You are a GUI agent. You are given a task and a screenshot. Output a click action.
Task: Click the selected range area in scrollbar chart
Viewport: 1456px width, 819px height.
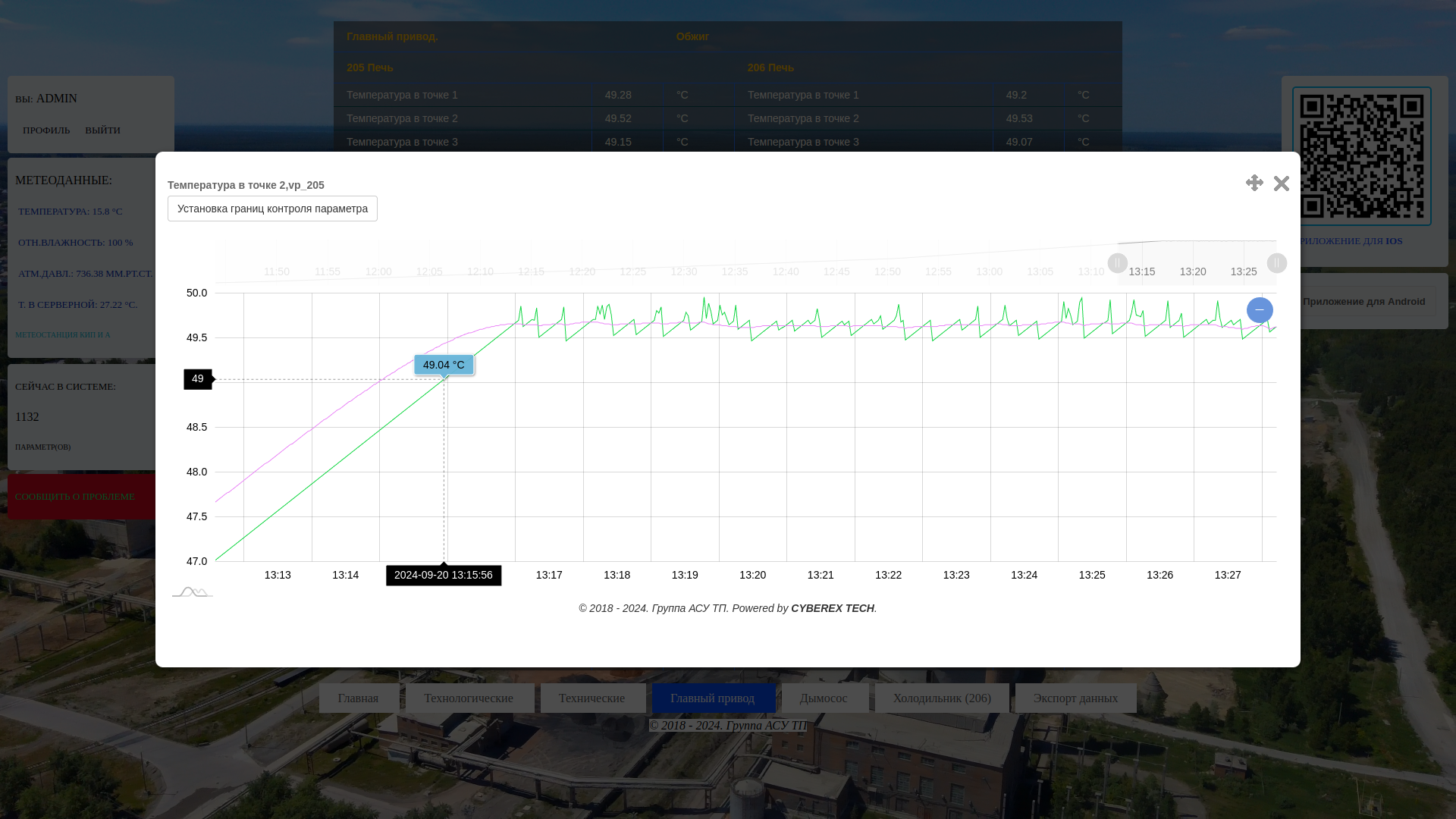[1197, 263]
